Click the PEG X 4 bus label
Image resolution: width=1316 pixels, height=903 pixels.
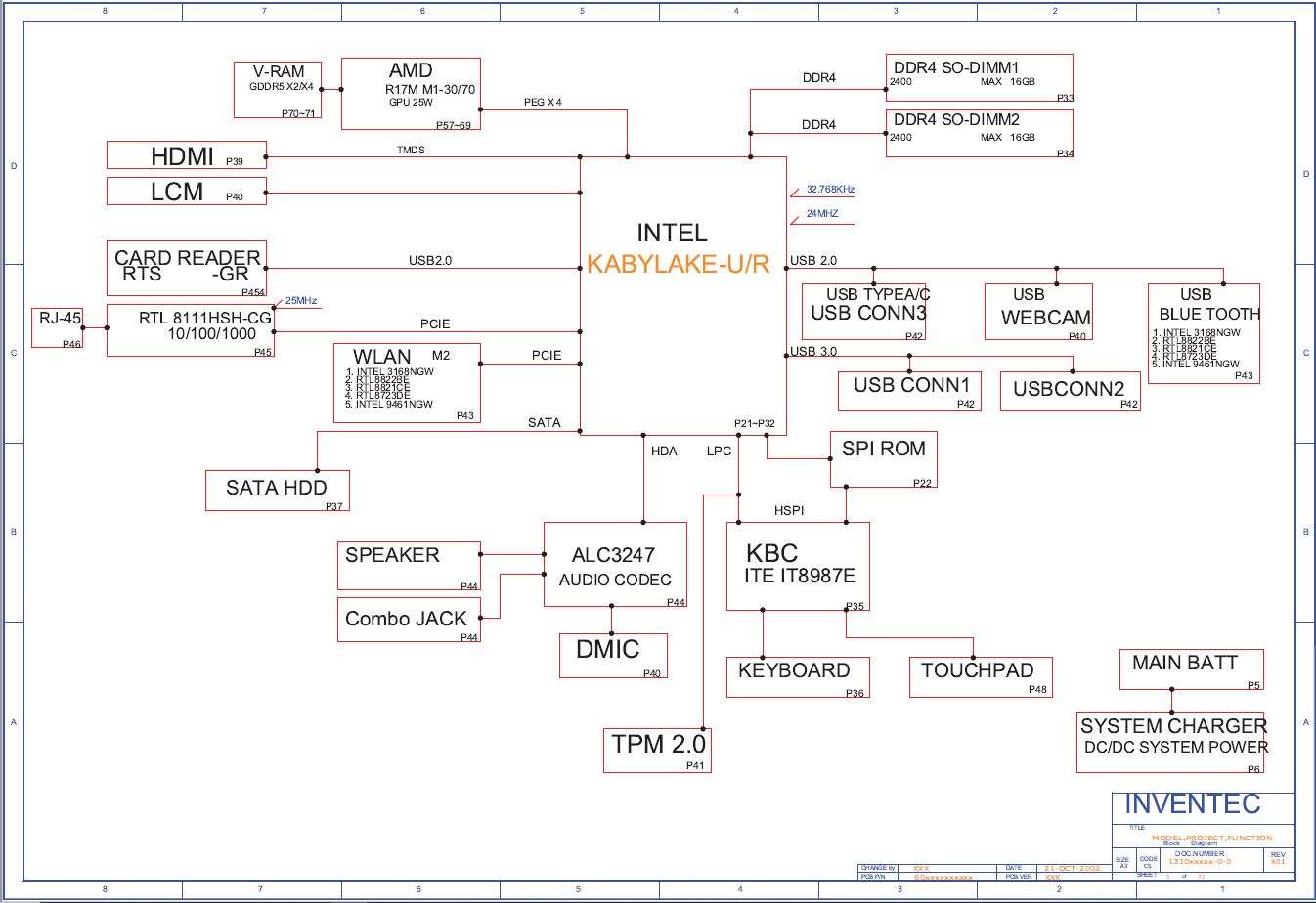[x=543, y=102]
